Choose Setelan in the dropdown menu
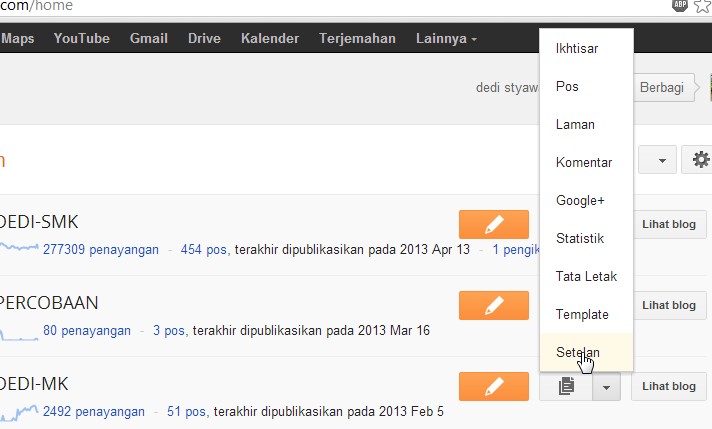The height and width of the screenshot is (429, 712). click(x=587, y=352)
